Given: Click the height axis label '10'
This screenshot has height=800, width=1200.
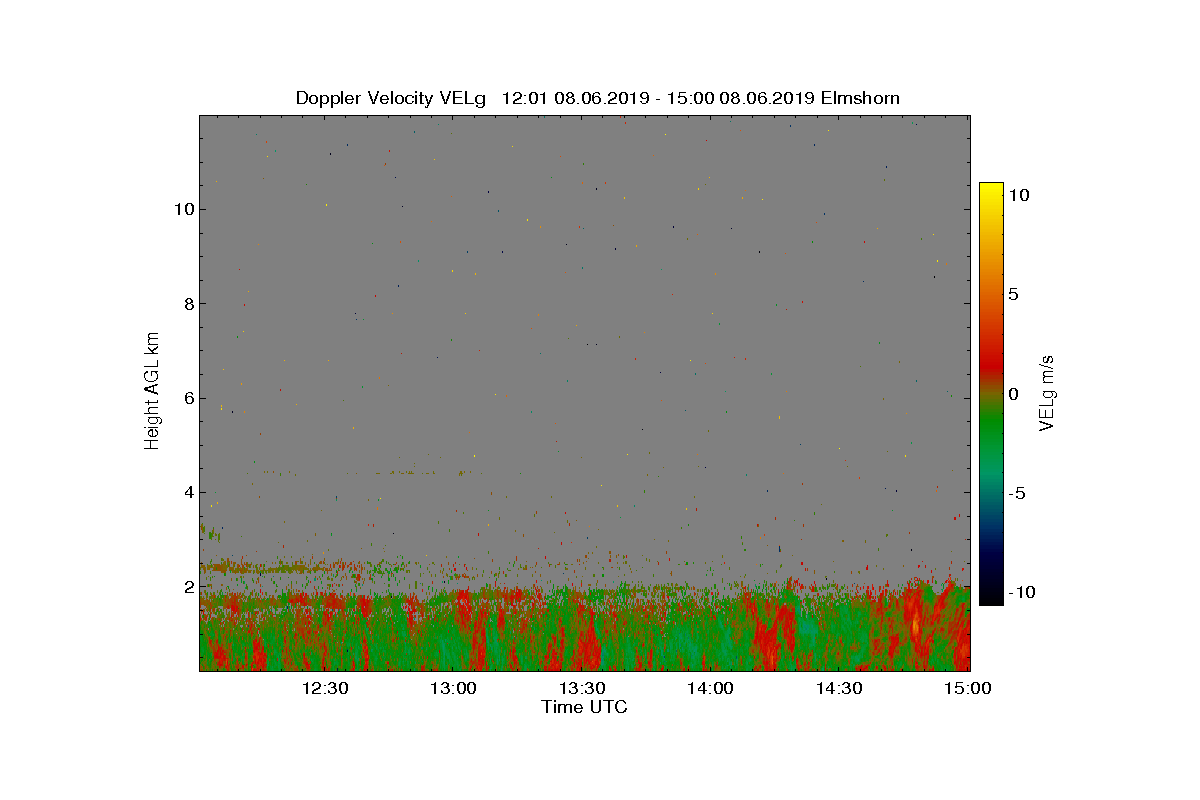Looking at the screenshot, I should pyautogui.click(x=183, y=209).
